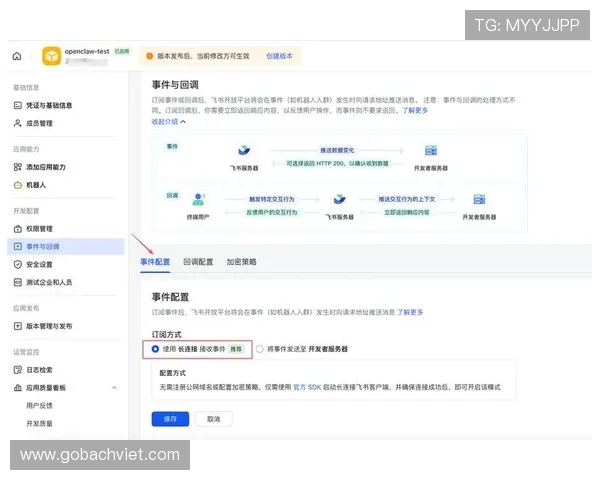600x480 pixels.
Task: Collapse the 应用质量看板 sidebar group
Action: (x=114, y=388)
